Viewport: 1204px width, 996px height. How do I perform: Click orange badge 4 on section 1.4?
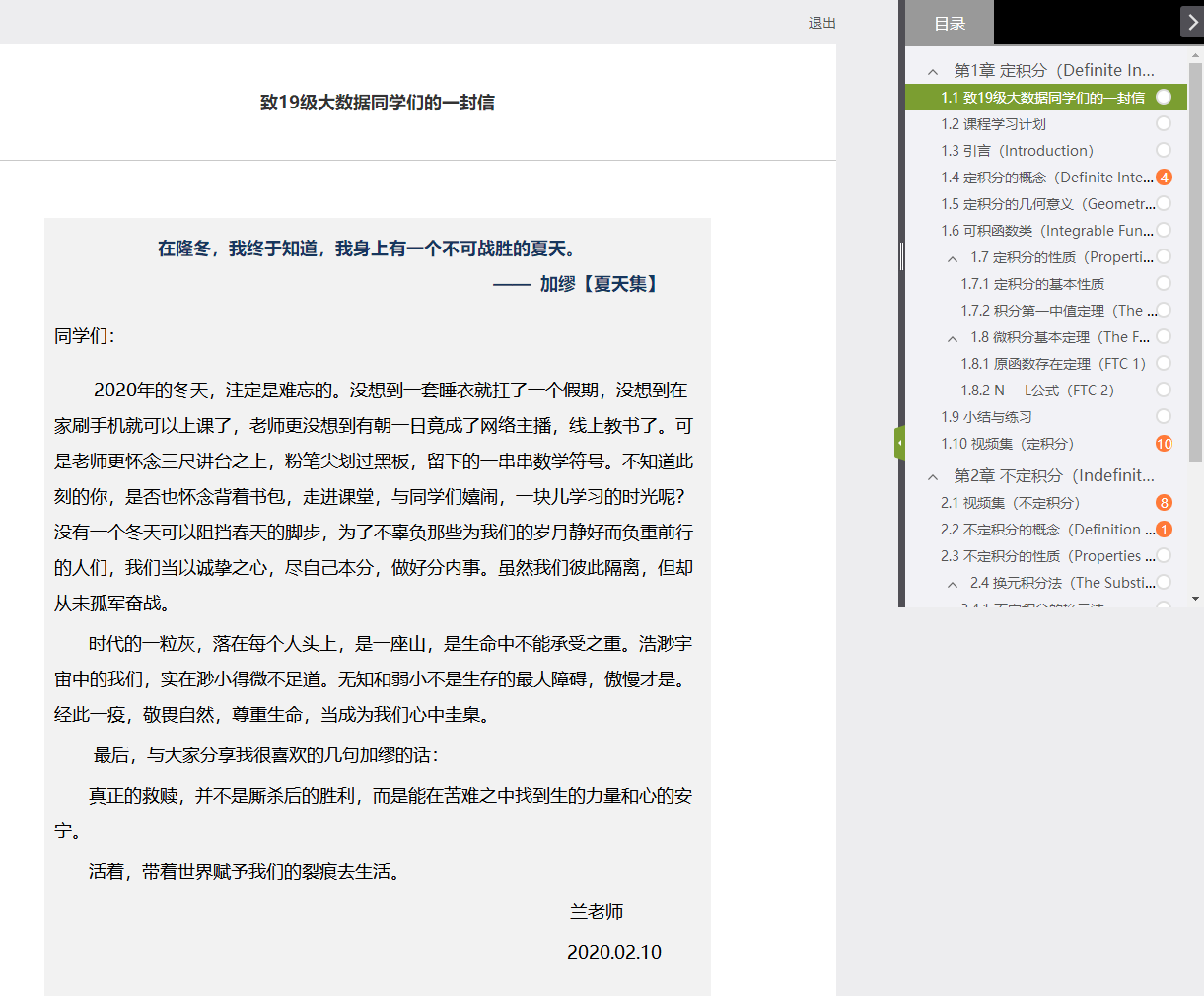1164,178
